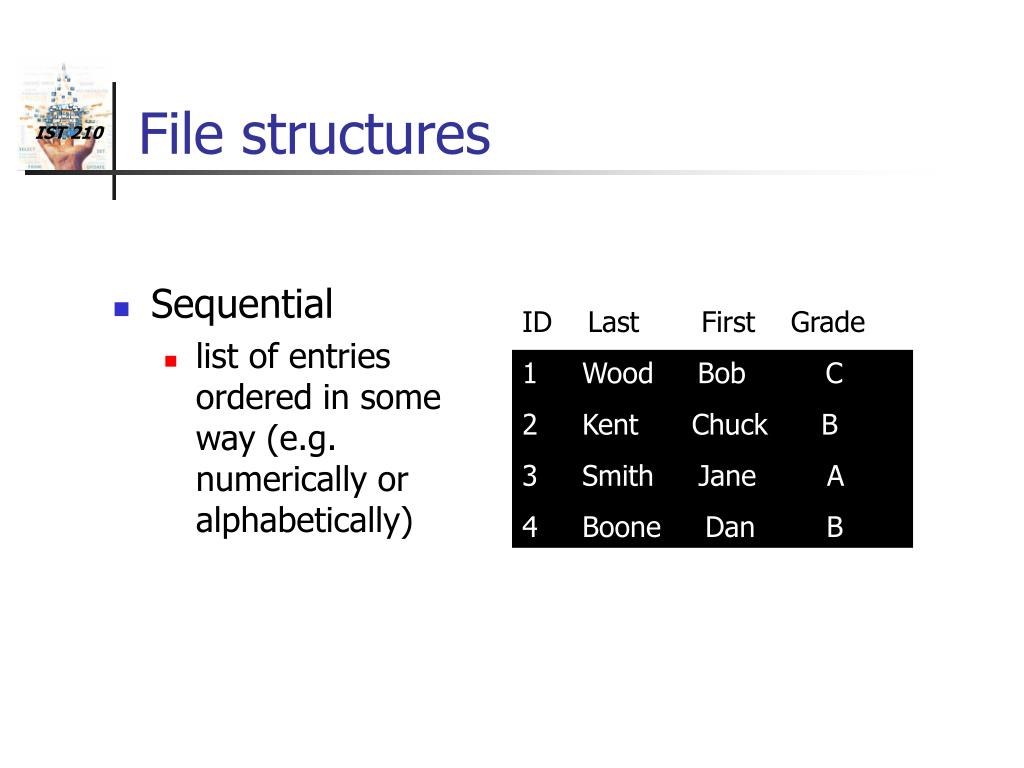Click the first name Jane

(727, 476)
